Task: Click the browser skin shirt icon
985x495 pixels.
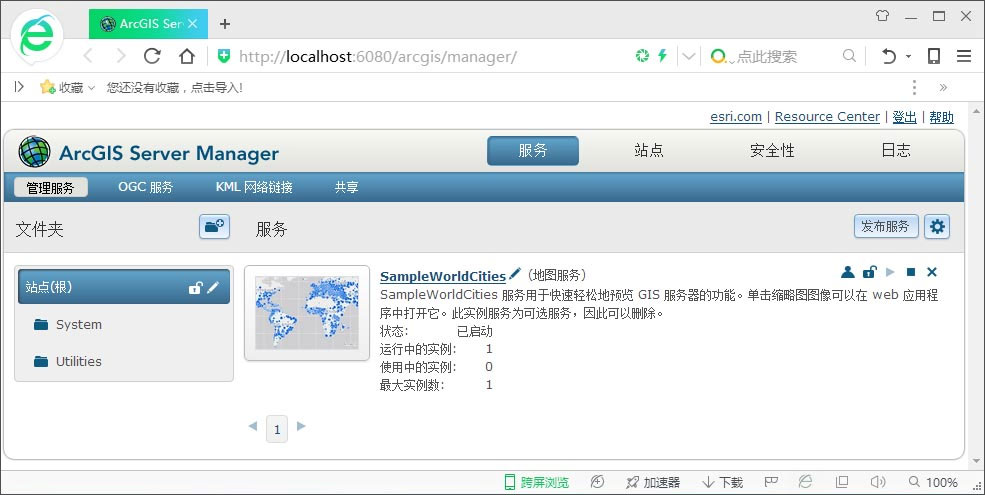Action: (883, 16)
